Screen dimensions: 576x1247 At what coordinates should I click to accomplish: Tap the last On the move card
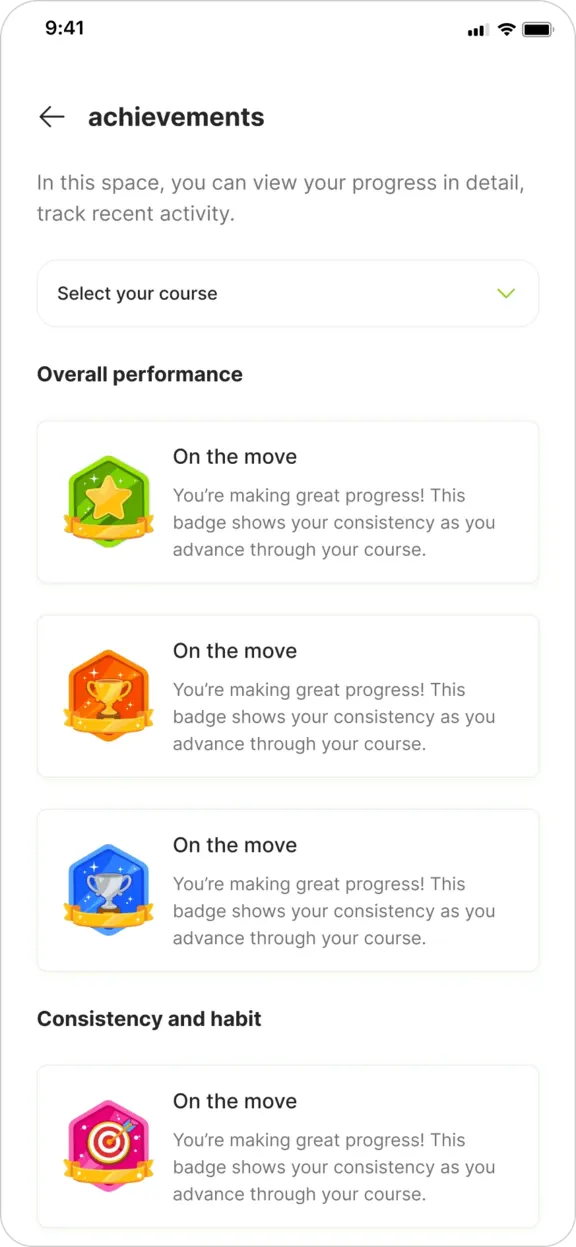click(287, 1146)
